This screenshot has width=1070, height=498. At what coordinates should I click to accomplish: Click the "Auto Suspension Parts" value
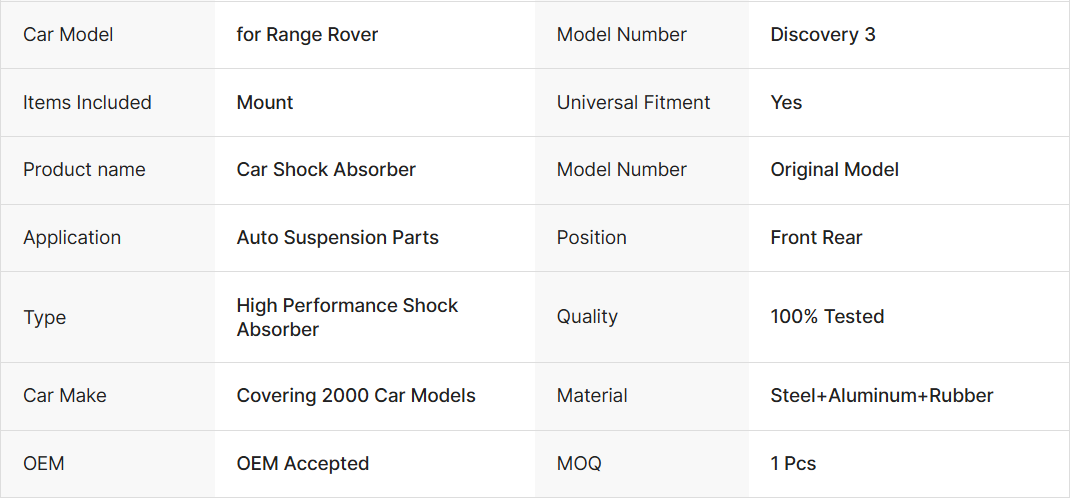[337, 238]
